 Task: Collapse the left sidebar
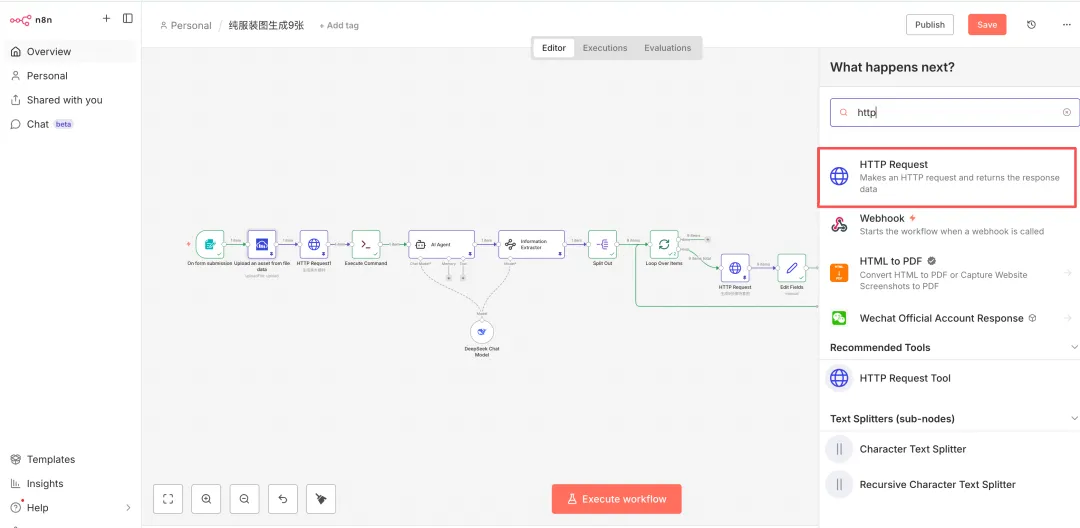coord(127,19)
